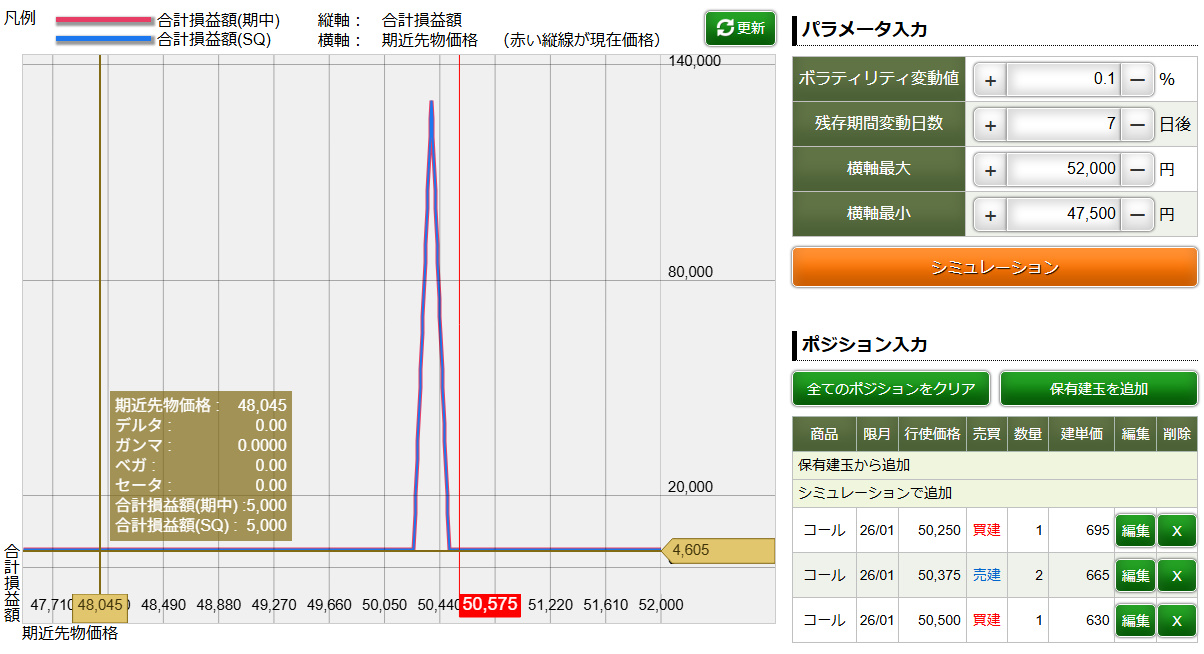This screenshot has width=1204, height=654.
Task: Click the green 更新 refresh button
Action: point(740,28)
